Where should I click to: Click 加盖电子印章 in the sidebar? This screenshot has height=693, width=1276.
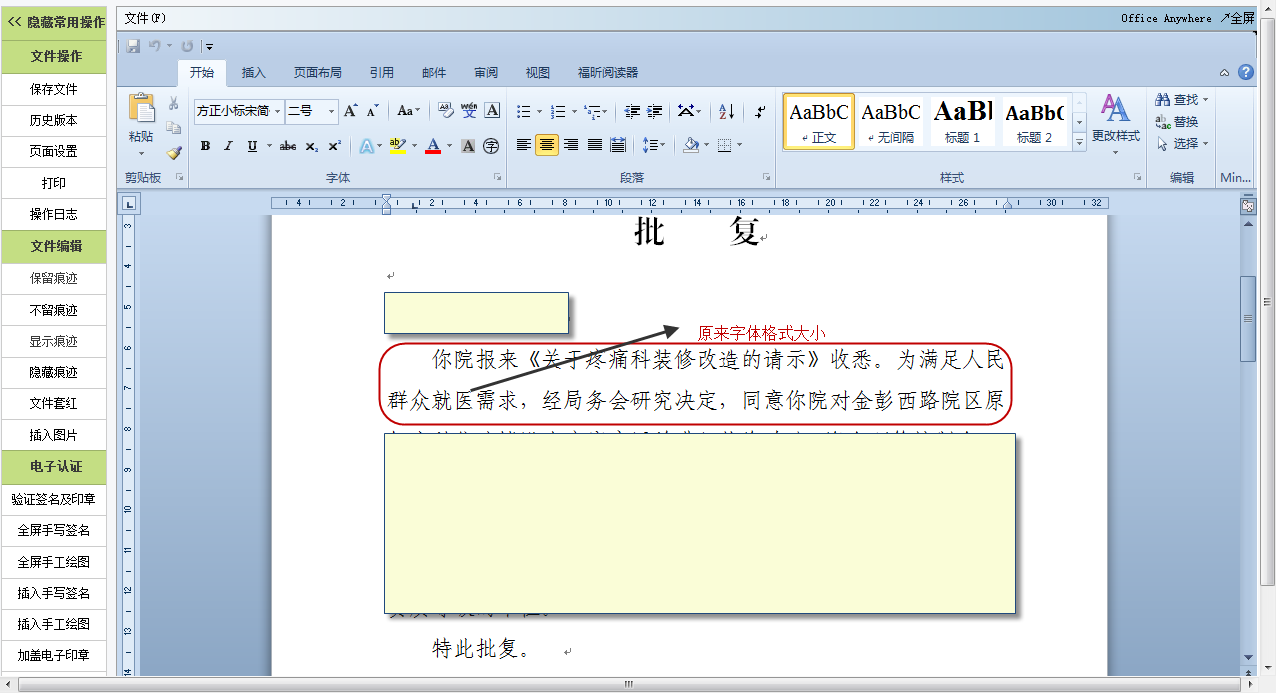pyautogui.click(x=54, y=656)
